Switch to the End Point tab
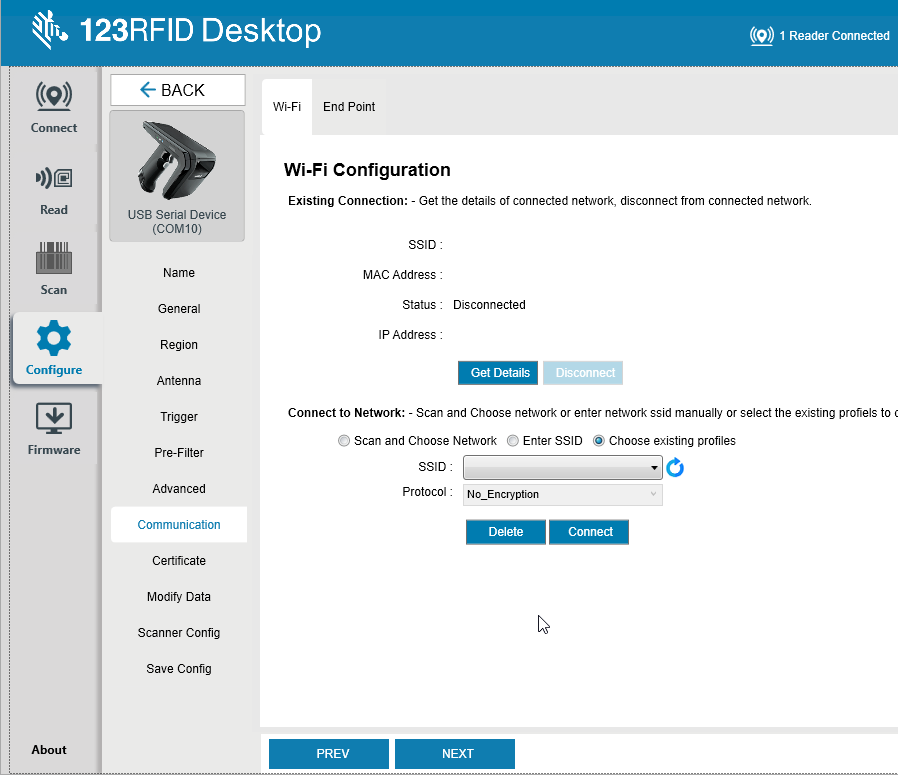The image size is (898, 775). [x=349, y=107]
